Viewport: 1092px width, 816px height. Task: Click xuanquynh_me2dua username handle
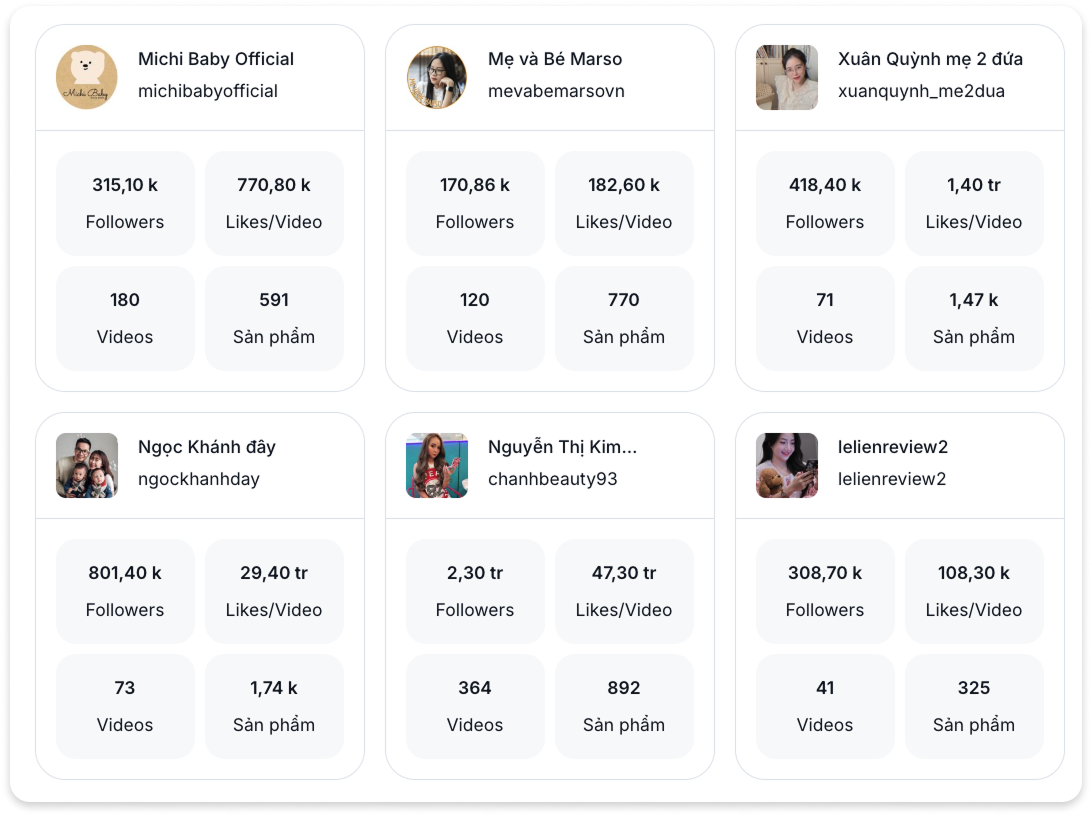pyautogui.click(x=921, y=91)
